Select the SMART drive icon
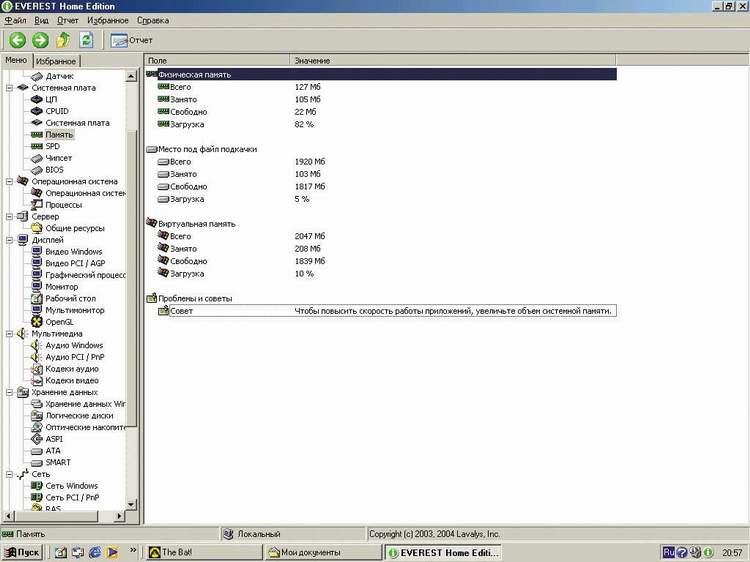The width and height of the screenshot is (750, 562). (37, 463)
